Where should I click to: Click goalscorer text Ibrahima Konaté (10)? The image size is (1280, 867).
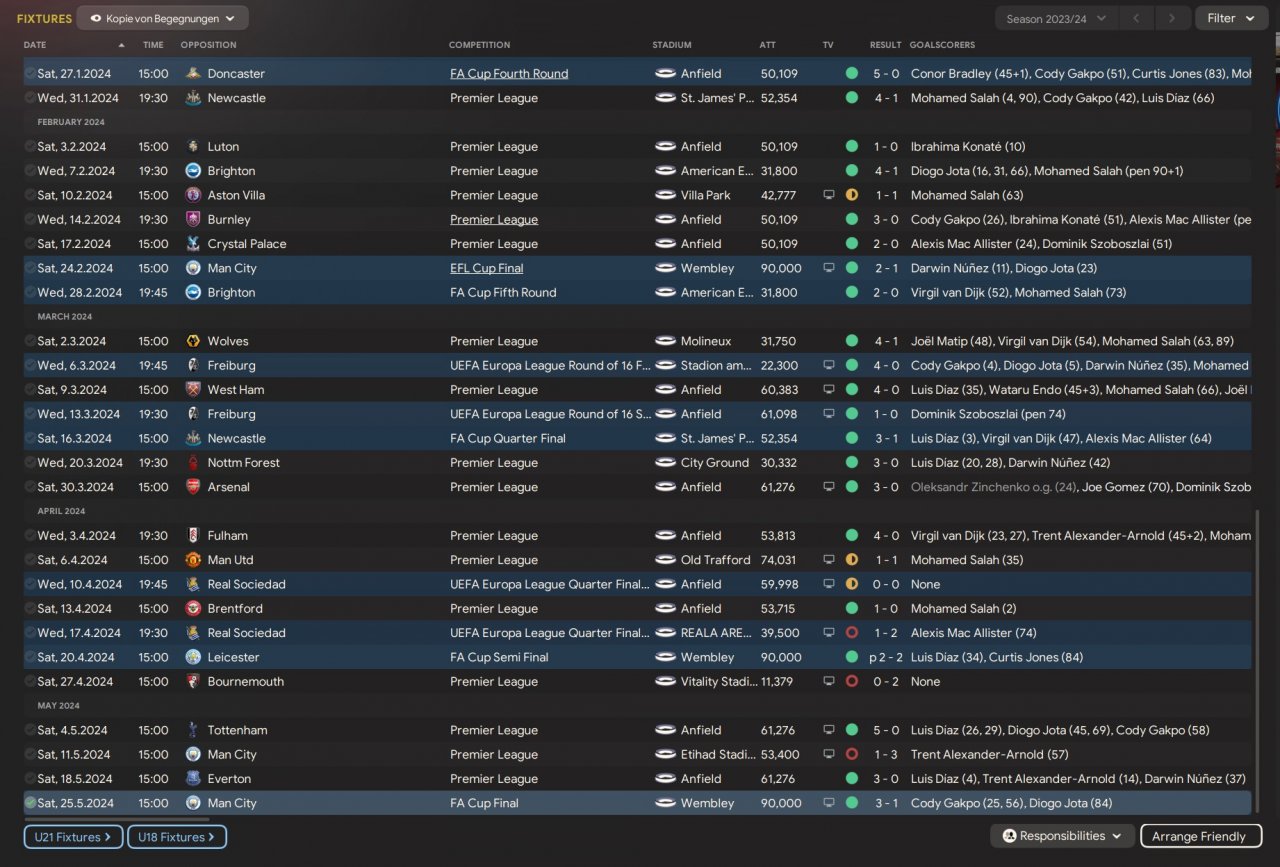[x=968, y=146]
